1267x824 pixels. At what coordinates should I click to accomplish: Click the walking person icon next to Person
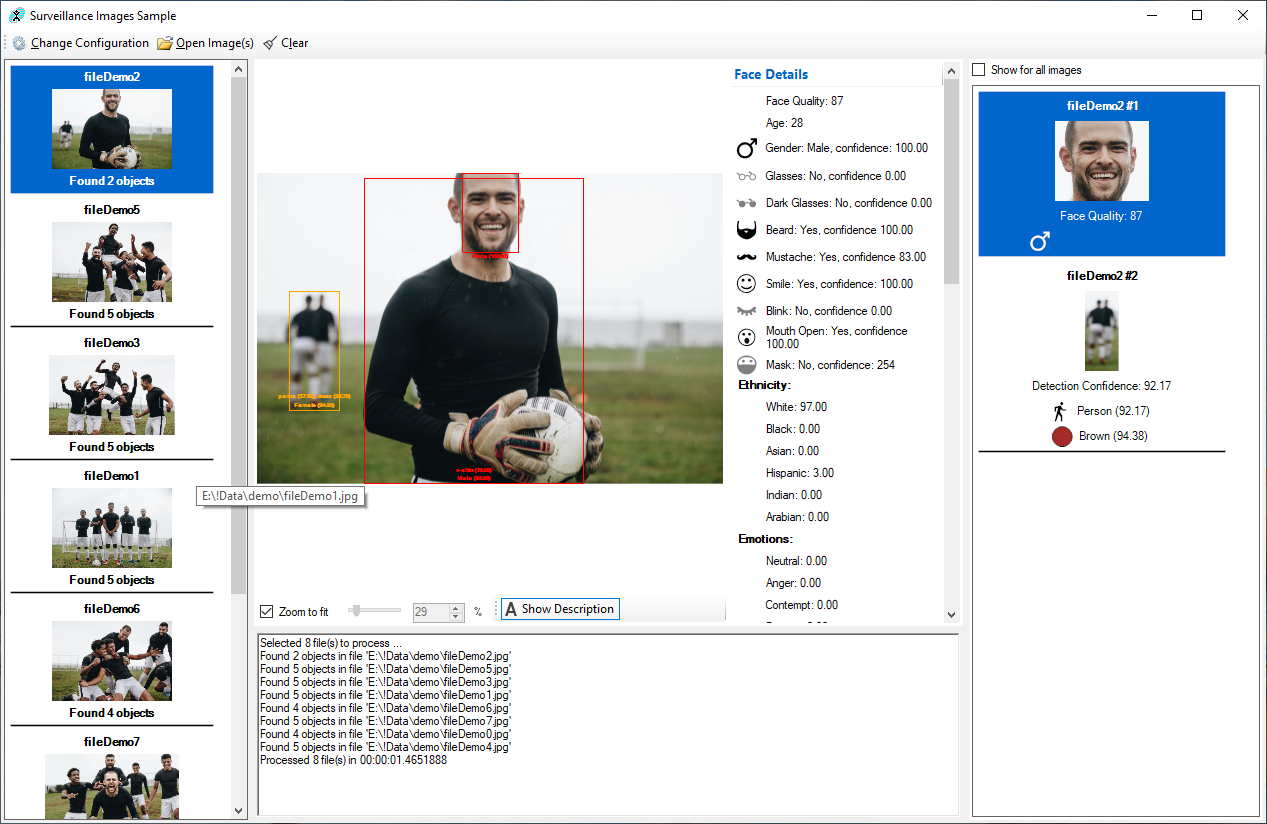point(1060,411)
